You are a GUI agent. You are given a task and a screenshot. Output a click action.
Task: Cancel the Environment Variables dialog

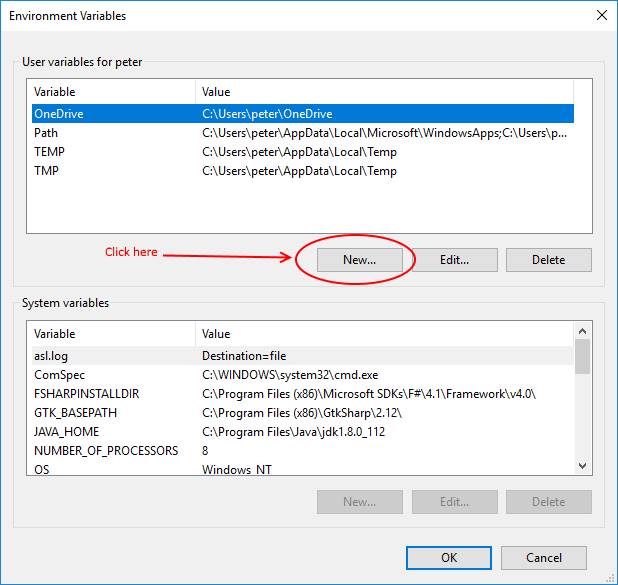543,558
